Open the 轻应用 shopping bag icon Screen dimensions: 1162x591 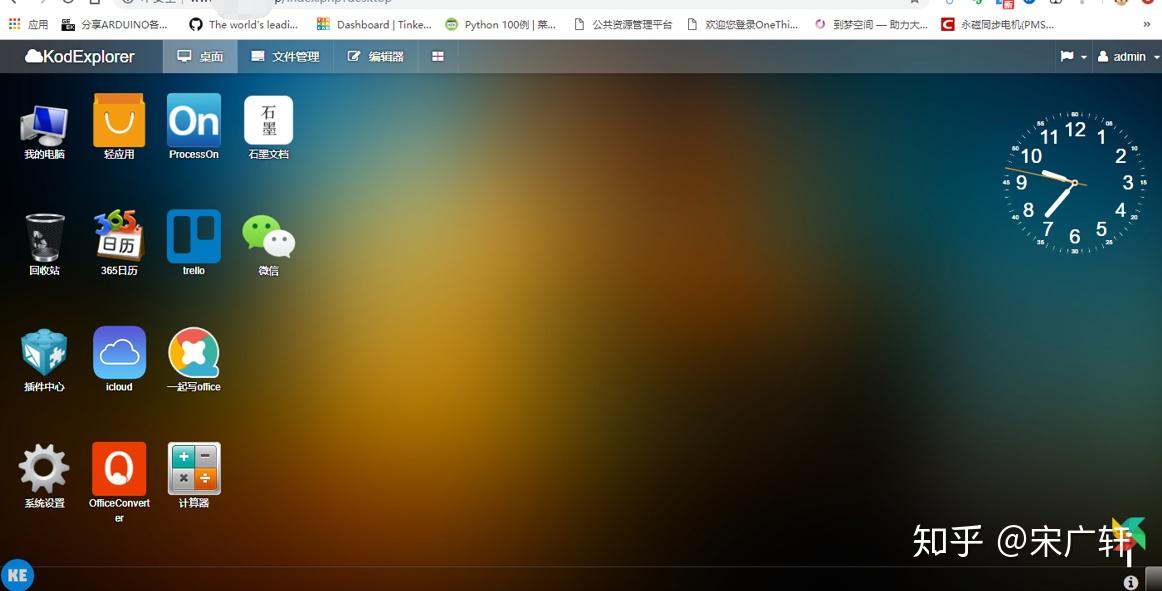[119, 120]
